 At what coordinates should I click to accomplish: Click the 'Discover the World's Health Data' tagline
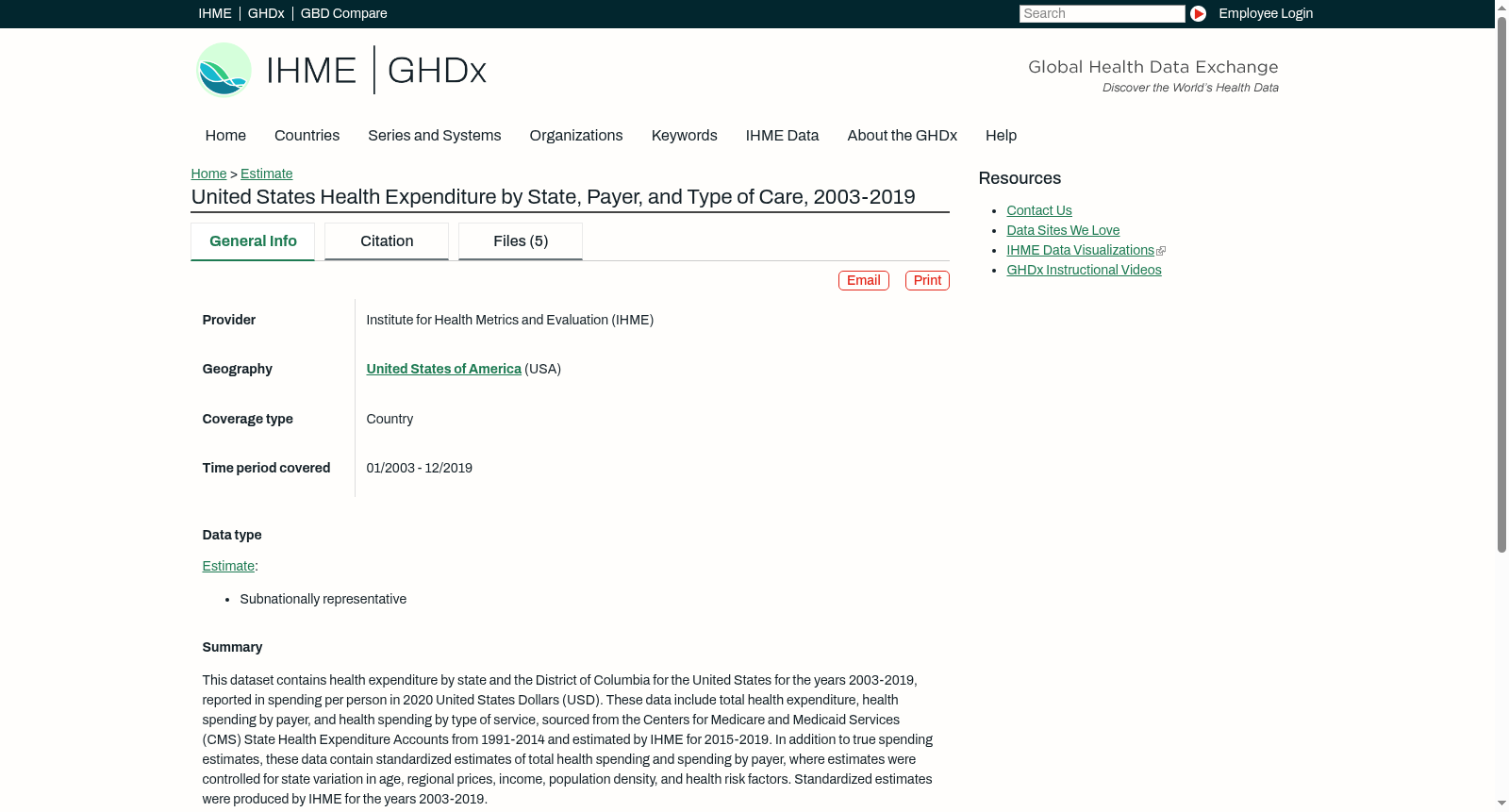[1191, 88]
